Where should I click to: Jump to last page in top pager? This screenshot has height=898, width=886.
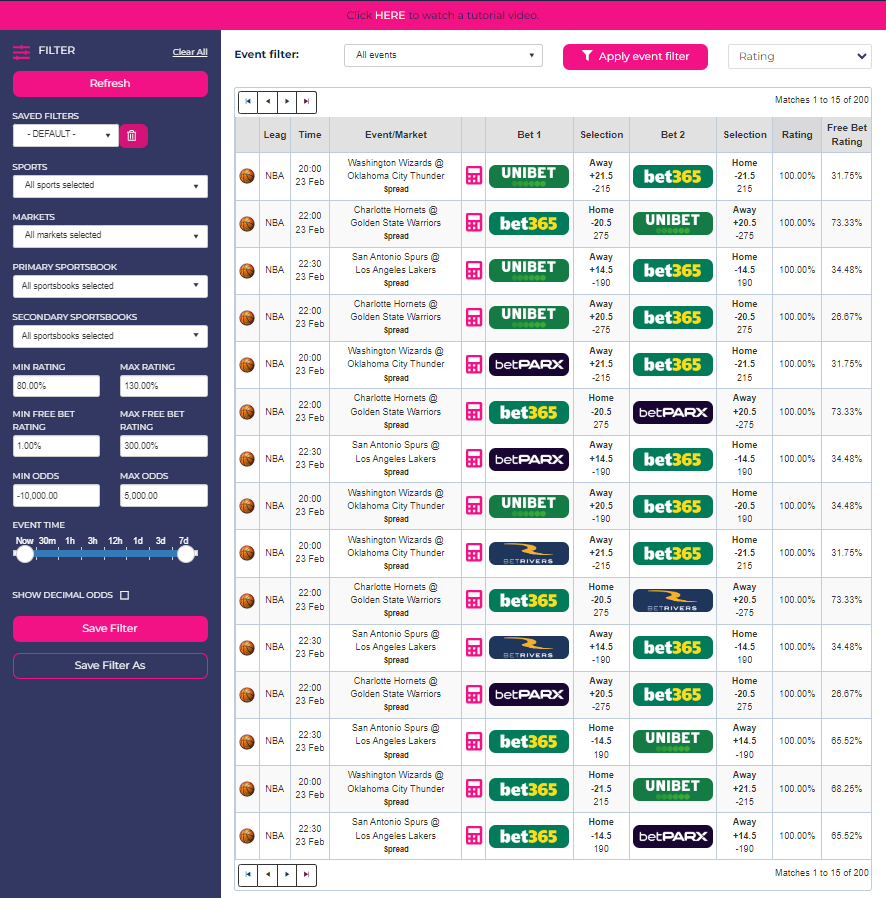pyautogui.click(x=307, y=101)
